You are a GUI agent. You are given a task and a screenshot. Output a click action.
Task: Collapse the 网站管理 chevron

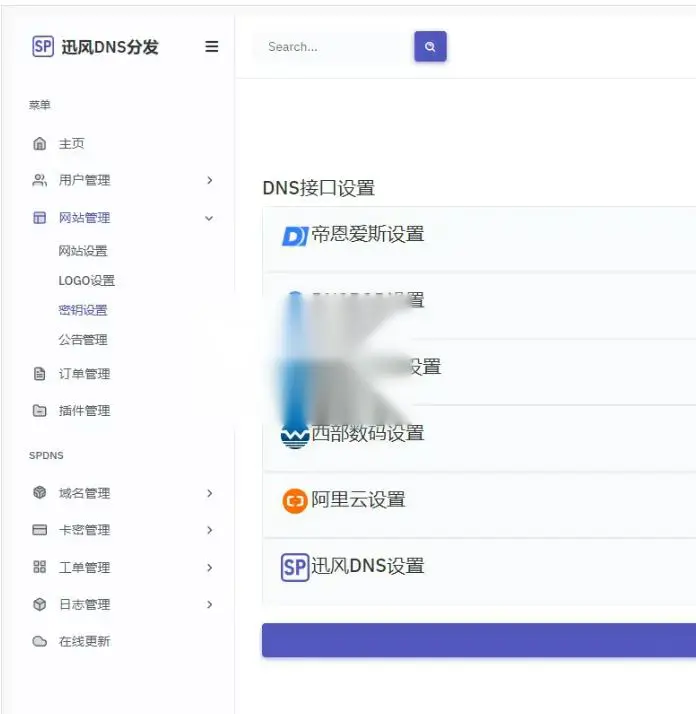click(209, 218)
